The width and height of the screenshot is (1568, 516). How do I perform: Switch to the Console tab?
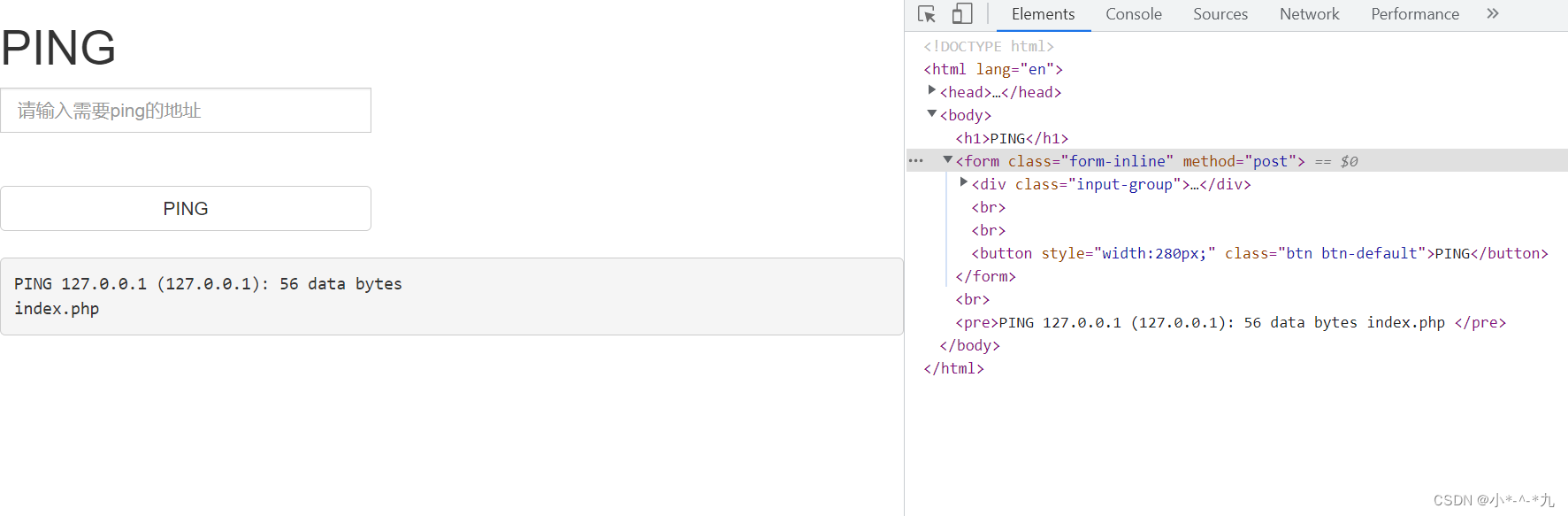coord(1134,14)
